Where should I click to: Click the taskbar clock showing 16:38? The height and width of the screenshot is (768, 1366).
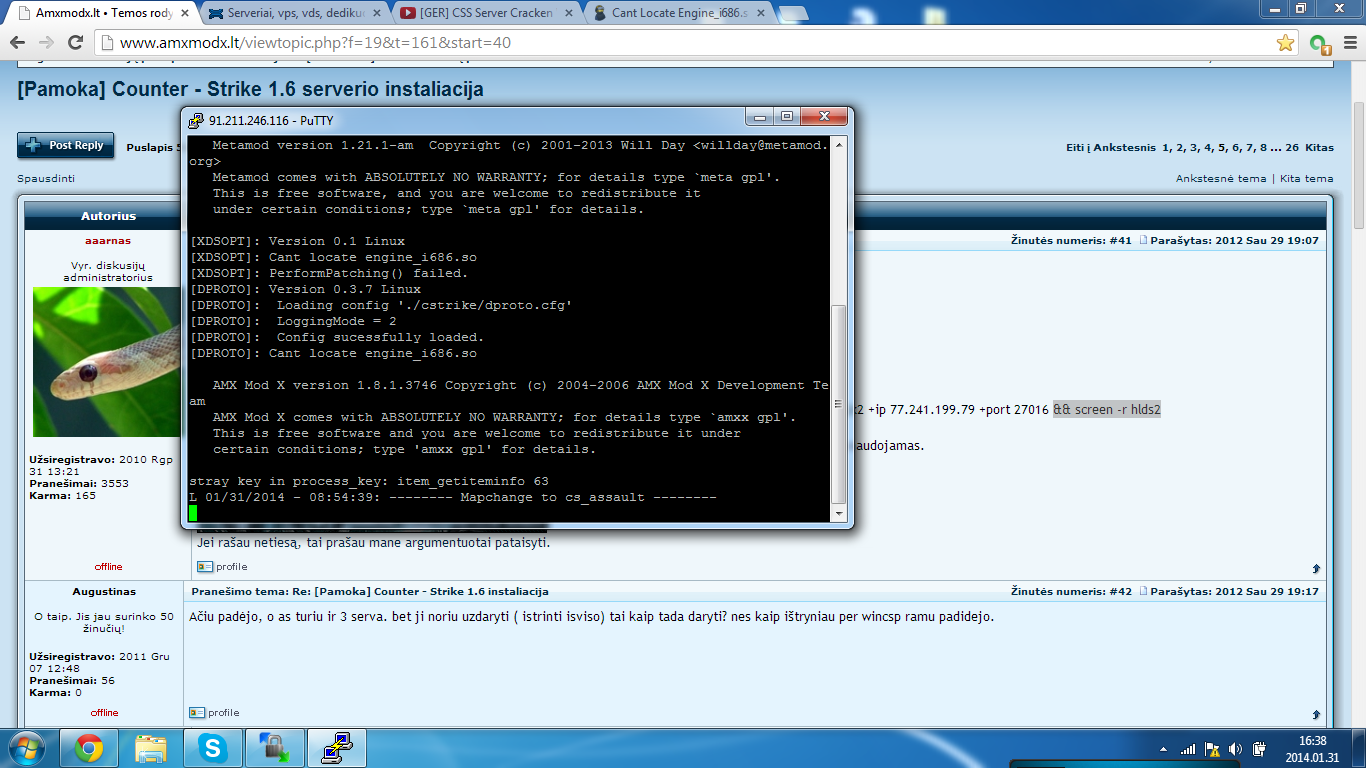pos(1312,749)
